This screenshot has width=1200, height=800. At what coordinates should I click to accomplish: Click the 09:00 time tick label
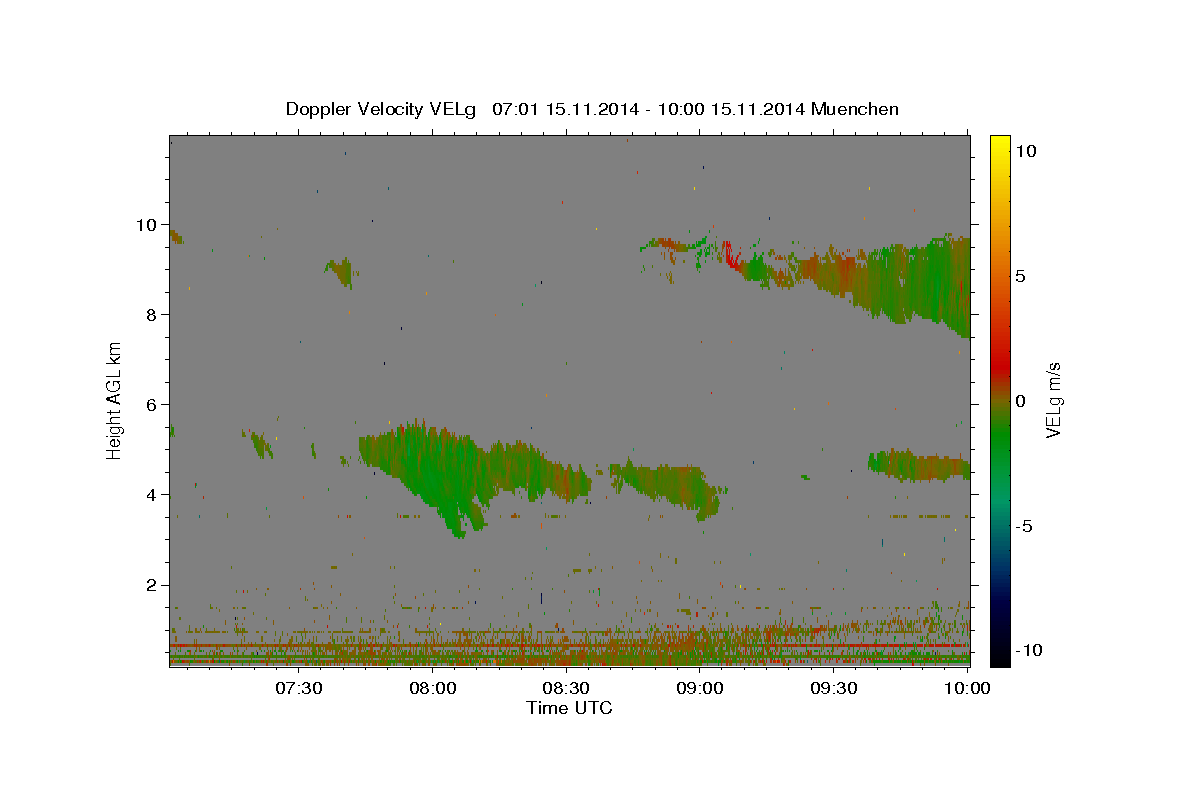coord(700,688)
